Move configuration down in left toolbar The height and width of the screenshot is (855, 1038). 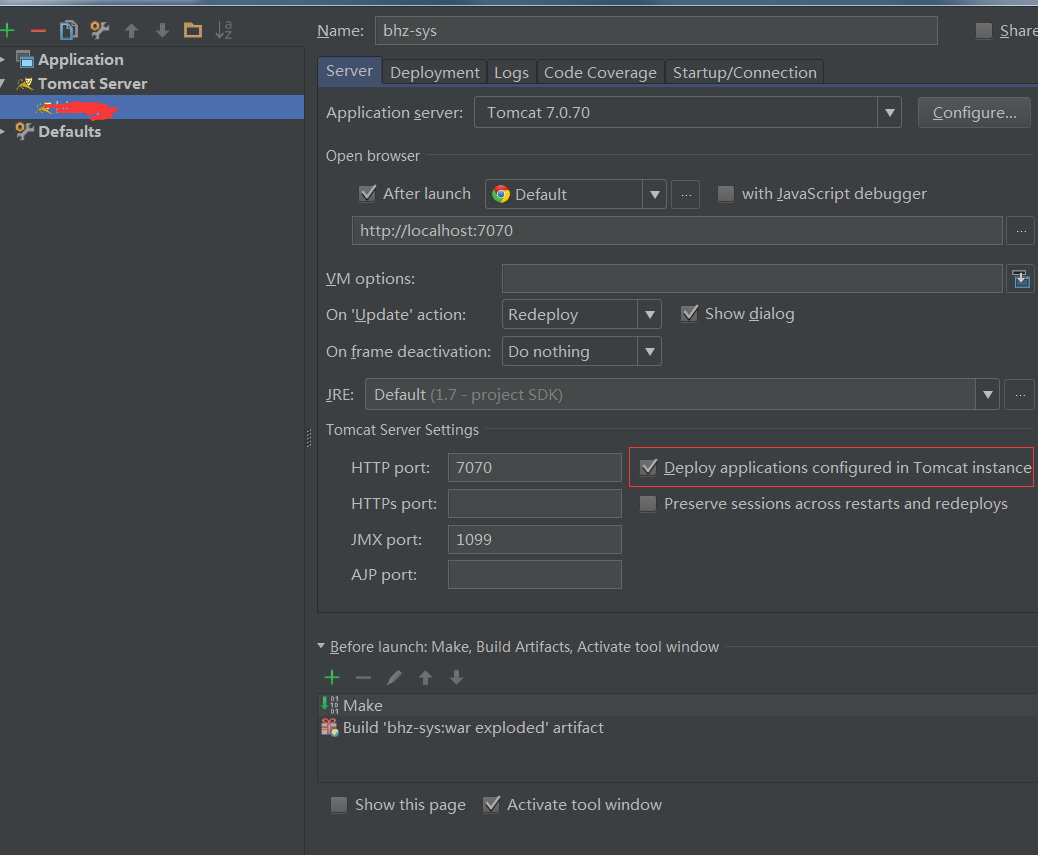click(x=162, y=30)
